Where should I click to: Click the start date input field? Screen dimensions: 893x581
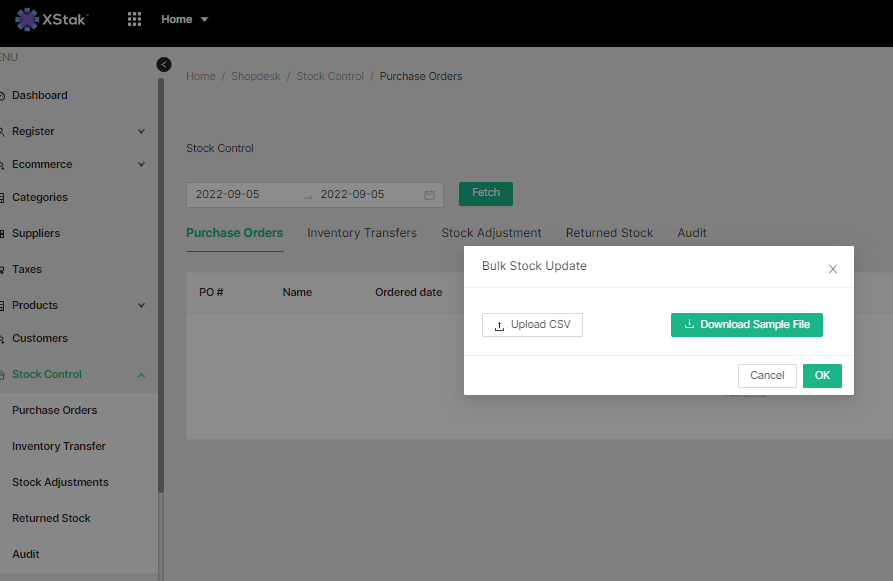click(x=240, y=194)
